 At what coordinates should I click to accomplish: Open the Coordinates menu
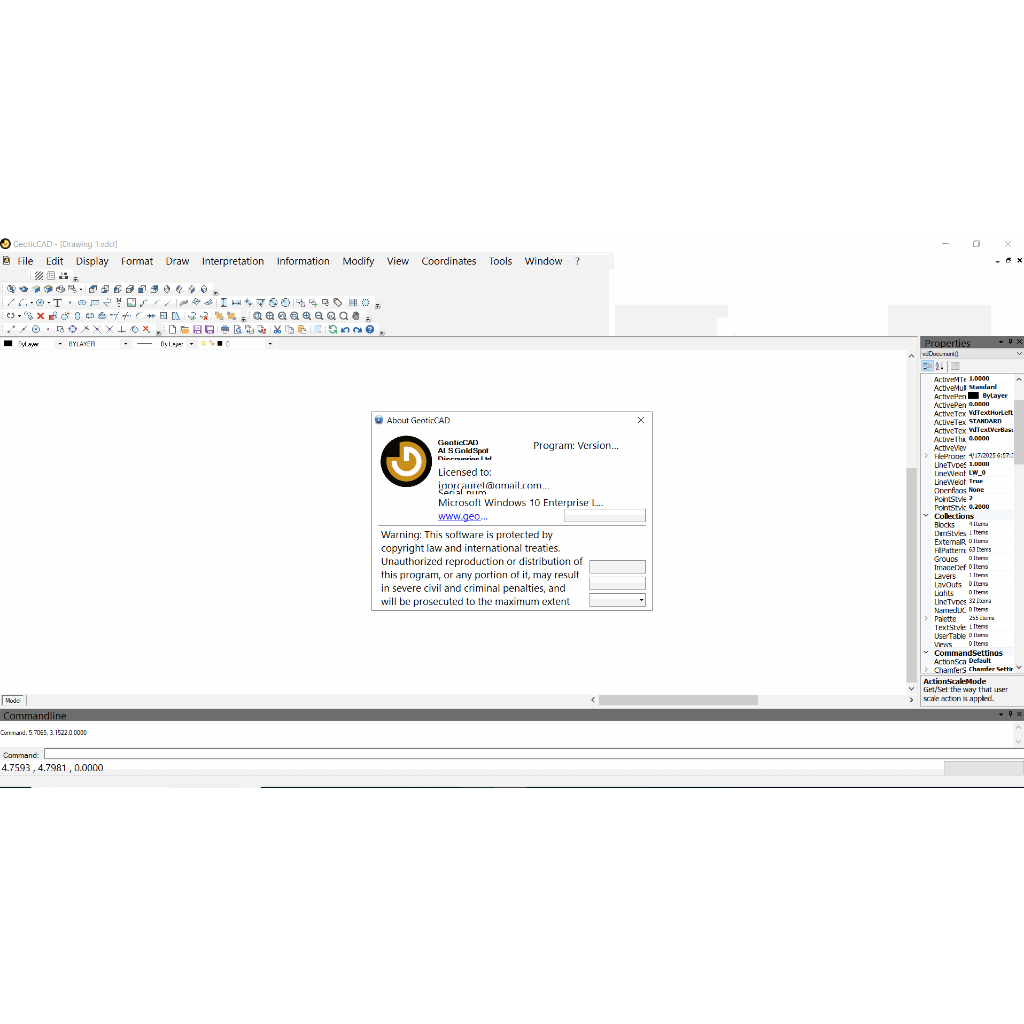[x=449, y=261]
